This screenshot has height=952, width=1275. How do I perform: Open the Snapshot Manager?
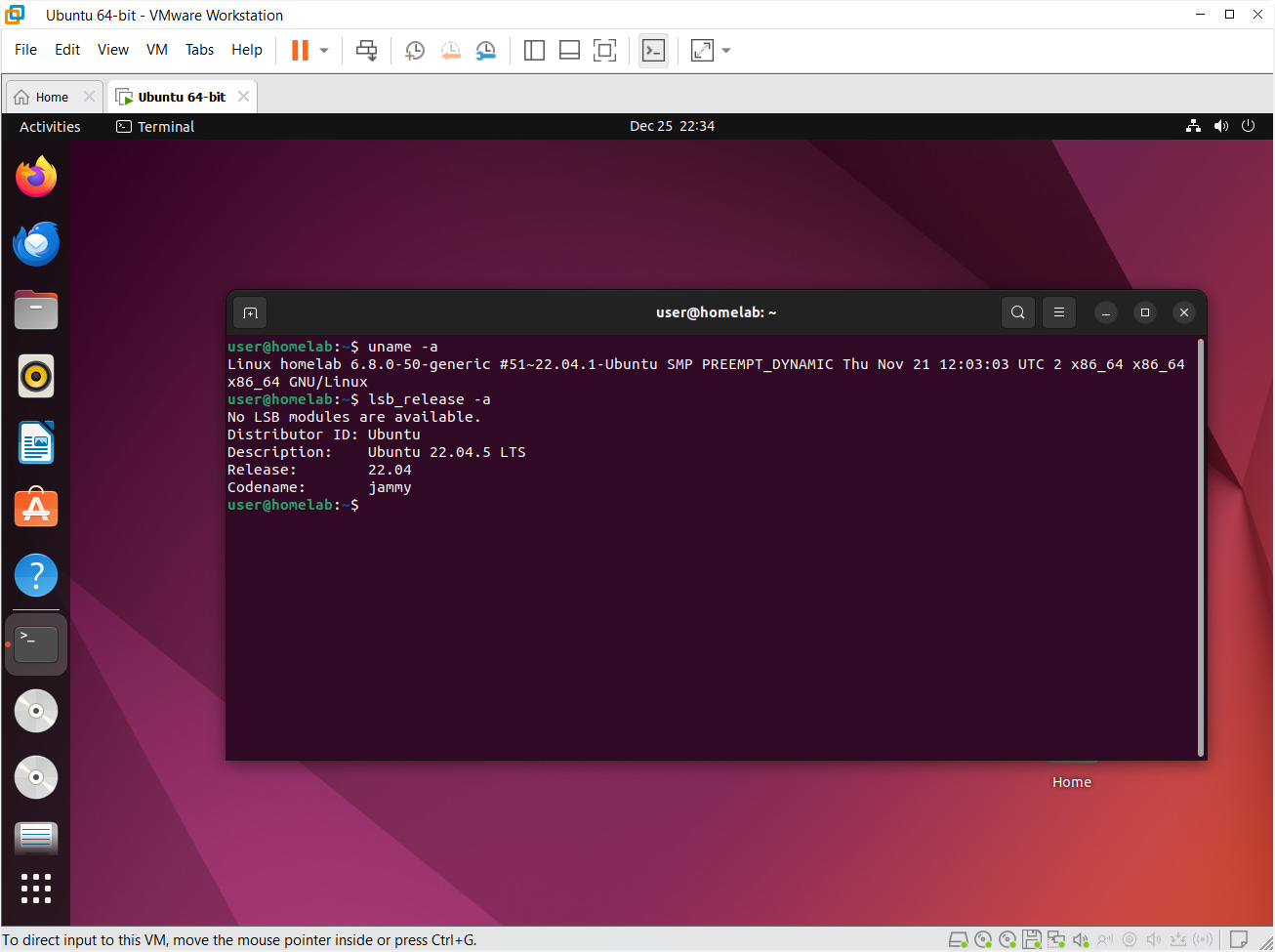click(486, 50)
